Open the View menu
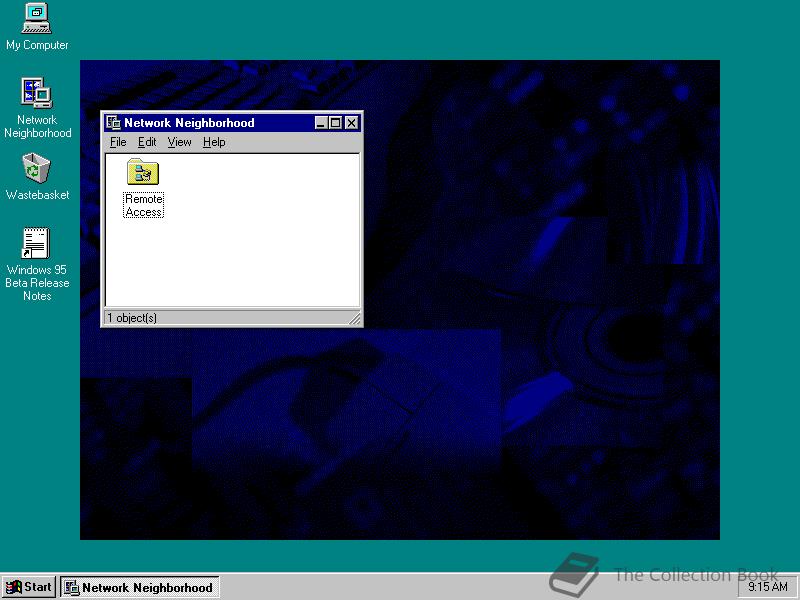800x600 pixels. [179, 142]
